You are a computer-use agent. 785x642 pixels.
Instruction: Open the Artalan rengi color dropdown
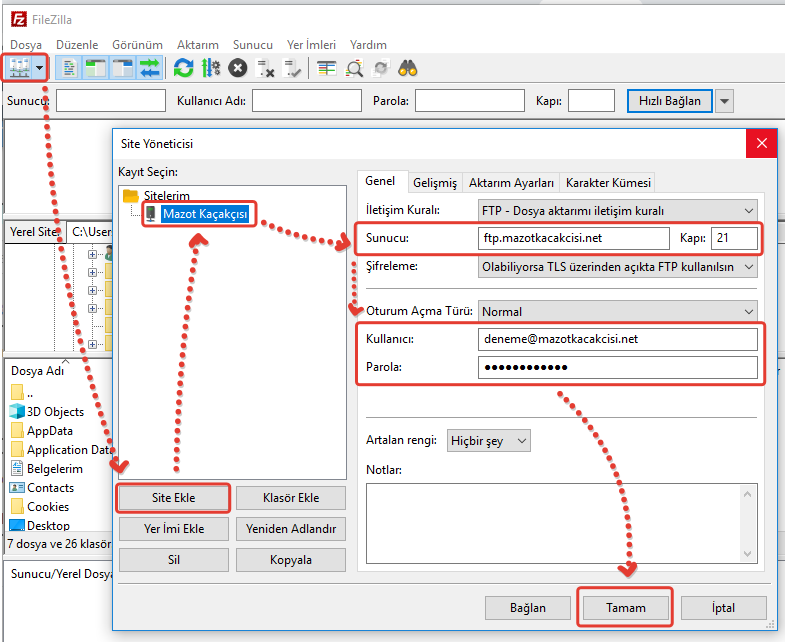[489, 440]
